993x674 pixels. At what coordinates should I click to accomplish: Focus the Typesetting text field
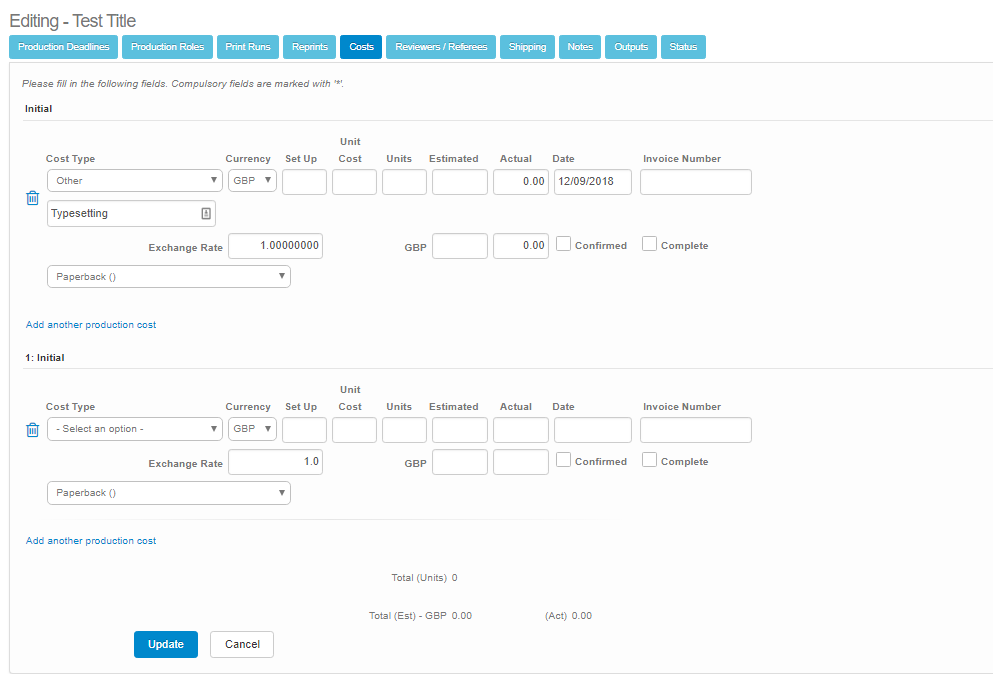point(131,213)
